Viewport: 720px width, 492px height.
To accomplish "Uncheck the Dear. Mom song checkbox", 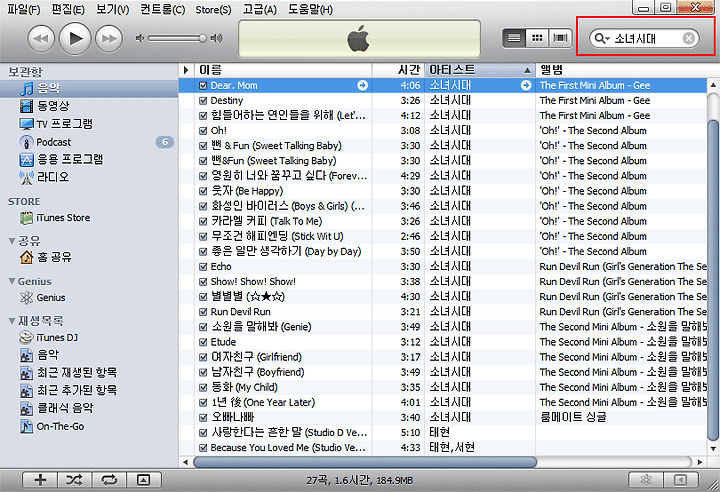I will point(203,85).
